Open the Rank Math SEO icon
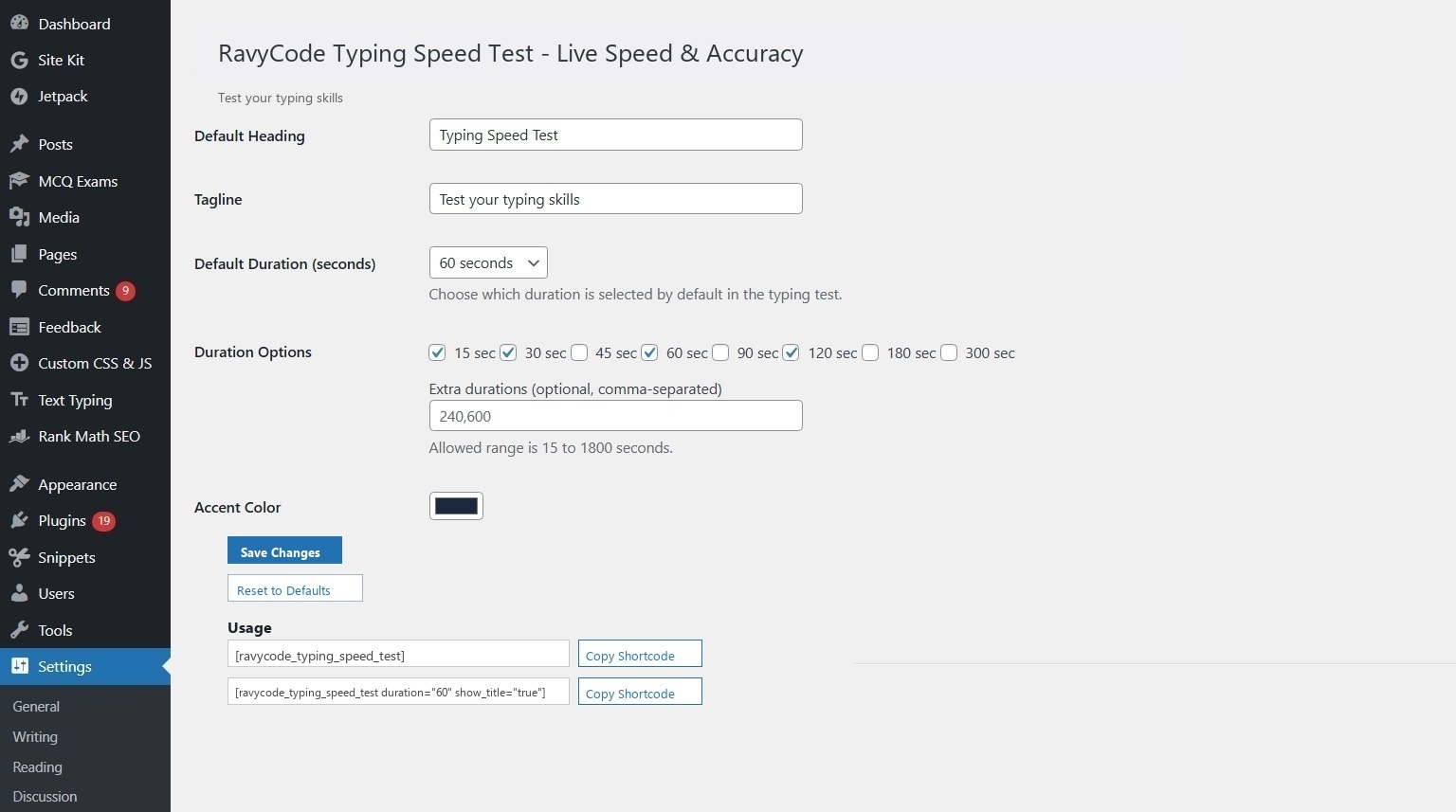This screenshot has height=812, width=1456. (19, 437)
